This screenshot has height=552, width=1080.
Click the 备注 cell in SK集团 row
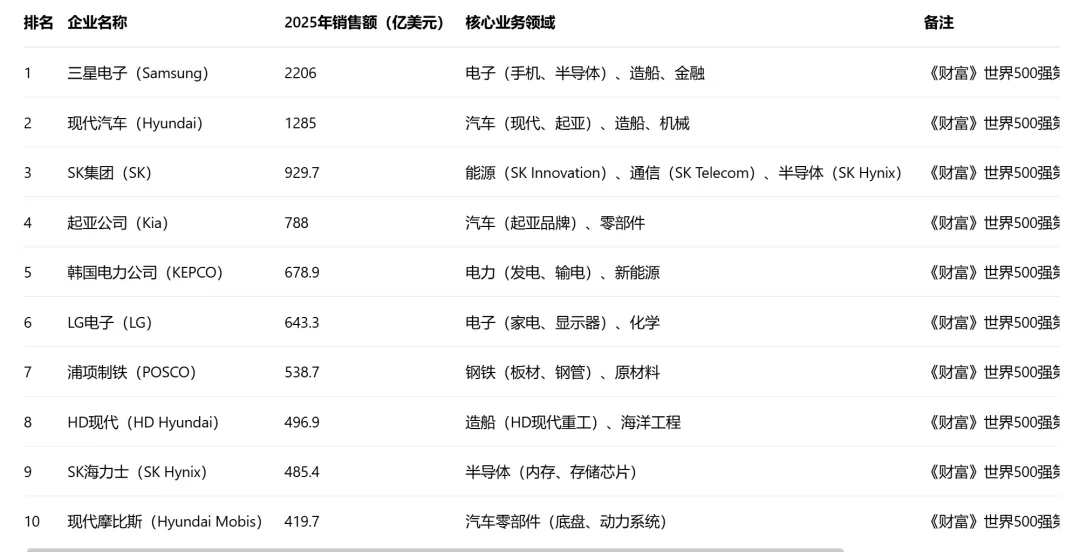pos(992,173)
